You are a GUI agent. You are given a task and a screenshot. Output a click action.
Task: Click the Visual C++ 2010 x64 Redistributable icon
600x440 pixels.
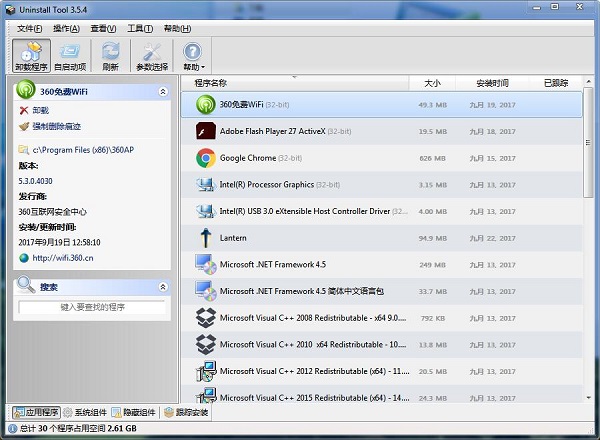(x=206, y=344)
